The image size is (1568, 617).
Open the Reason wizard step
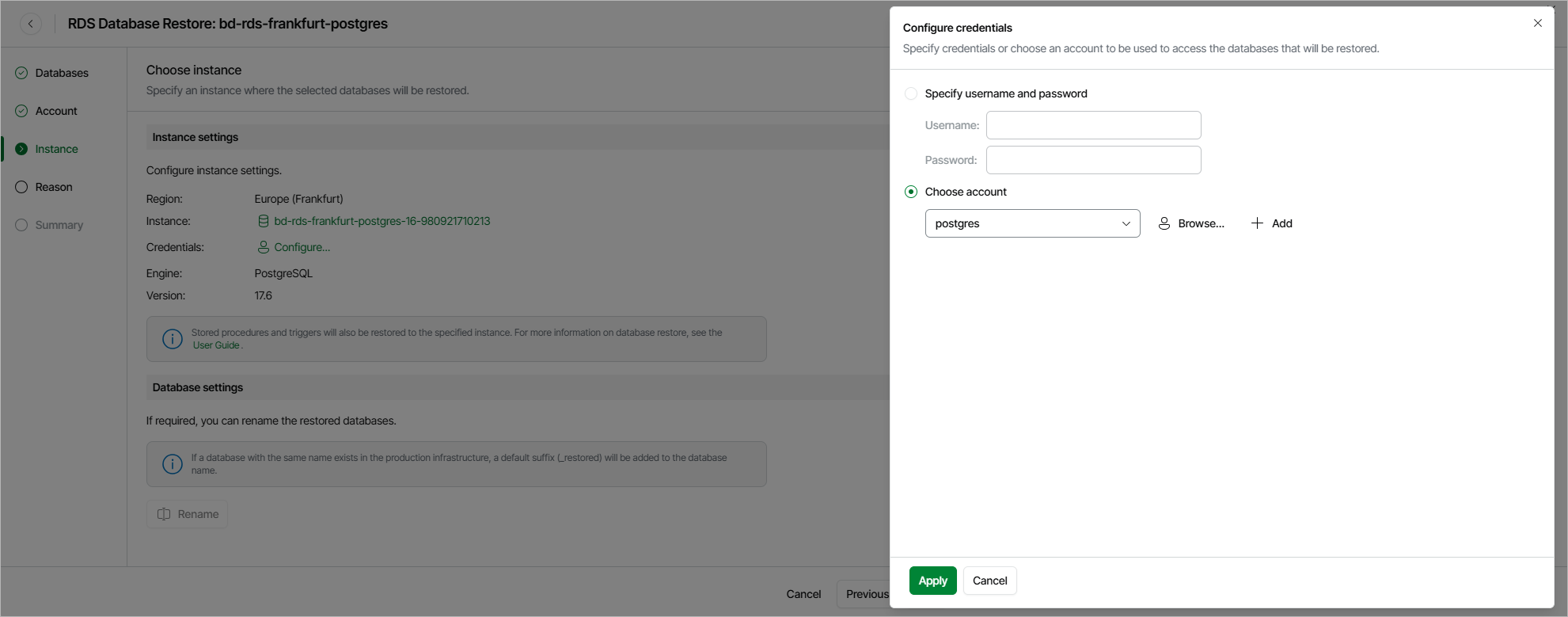54,187
